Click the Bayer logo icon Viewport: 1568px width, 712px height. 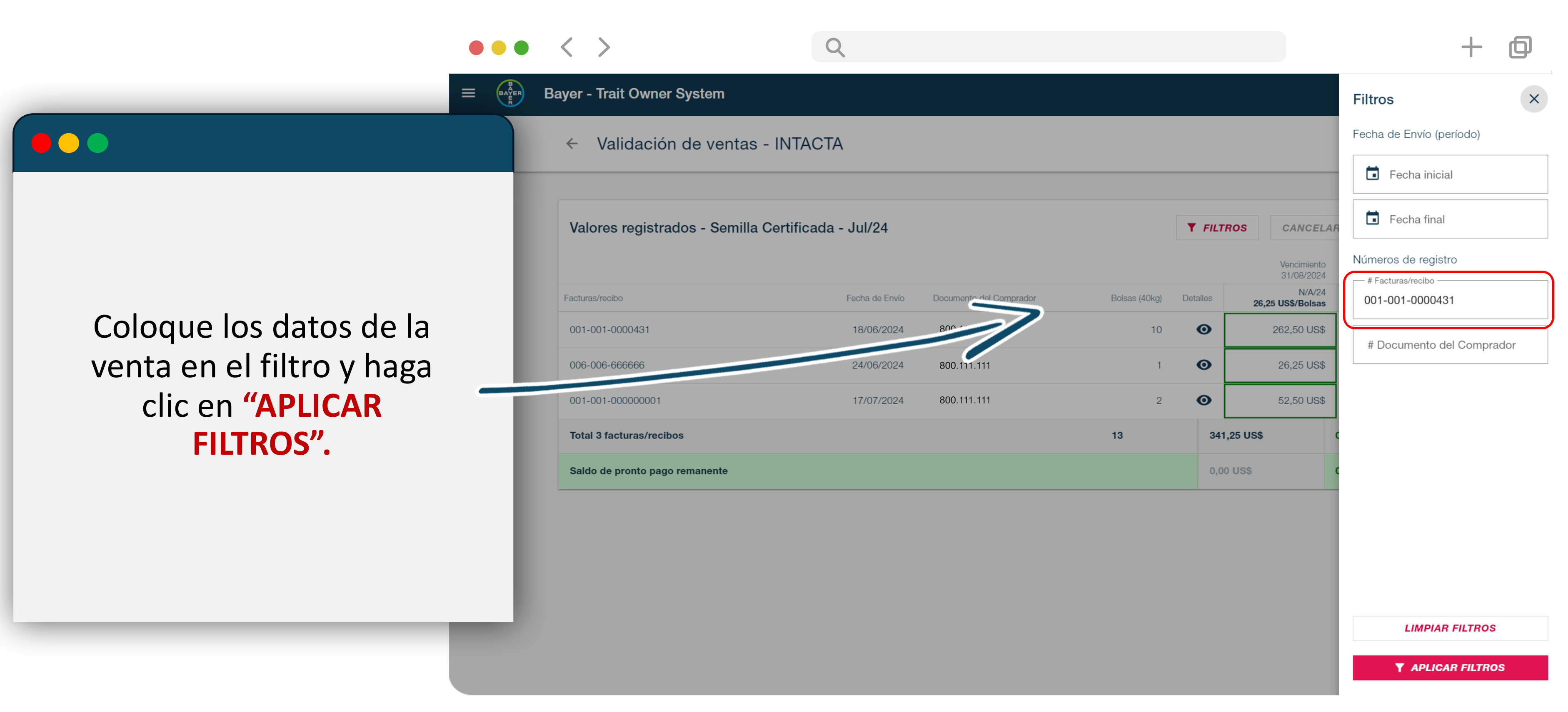[510, 93]
